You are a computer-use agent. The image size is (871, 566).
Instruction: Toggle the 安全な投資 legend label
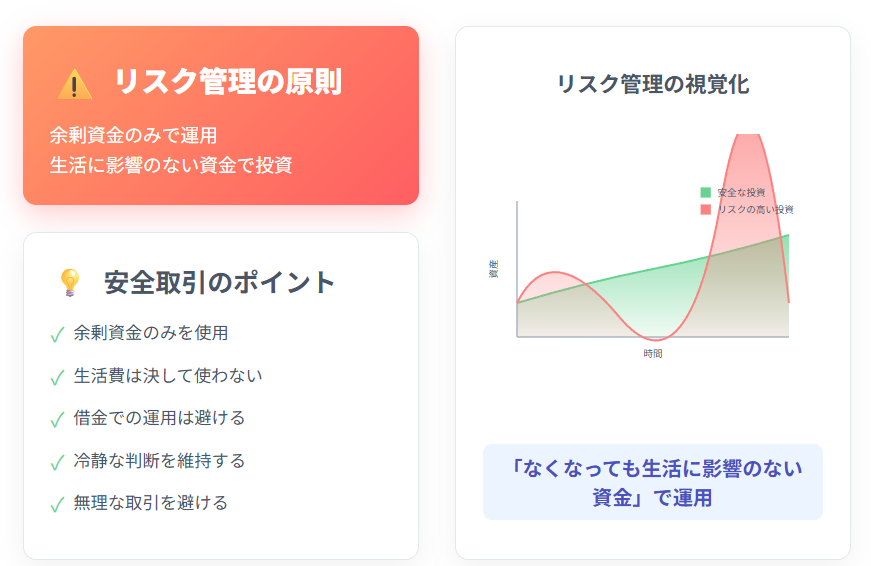click(741, 193)
